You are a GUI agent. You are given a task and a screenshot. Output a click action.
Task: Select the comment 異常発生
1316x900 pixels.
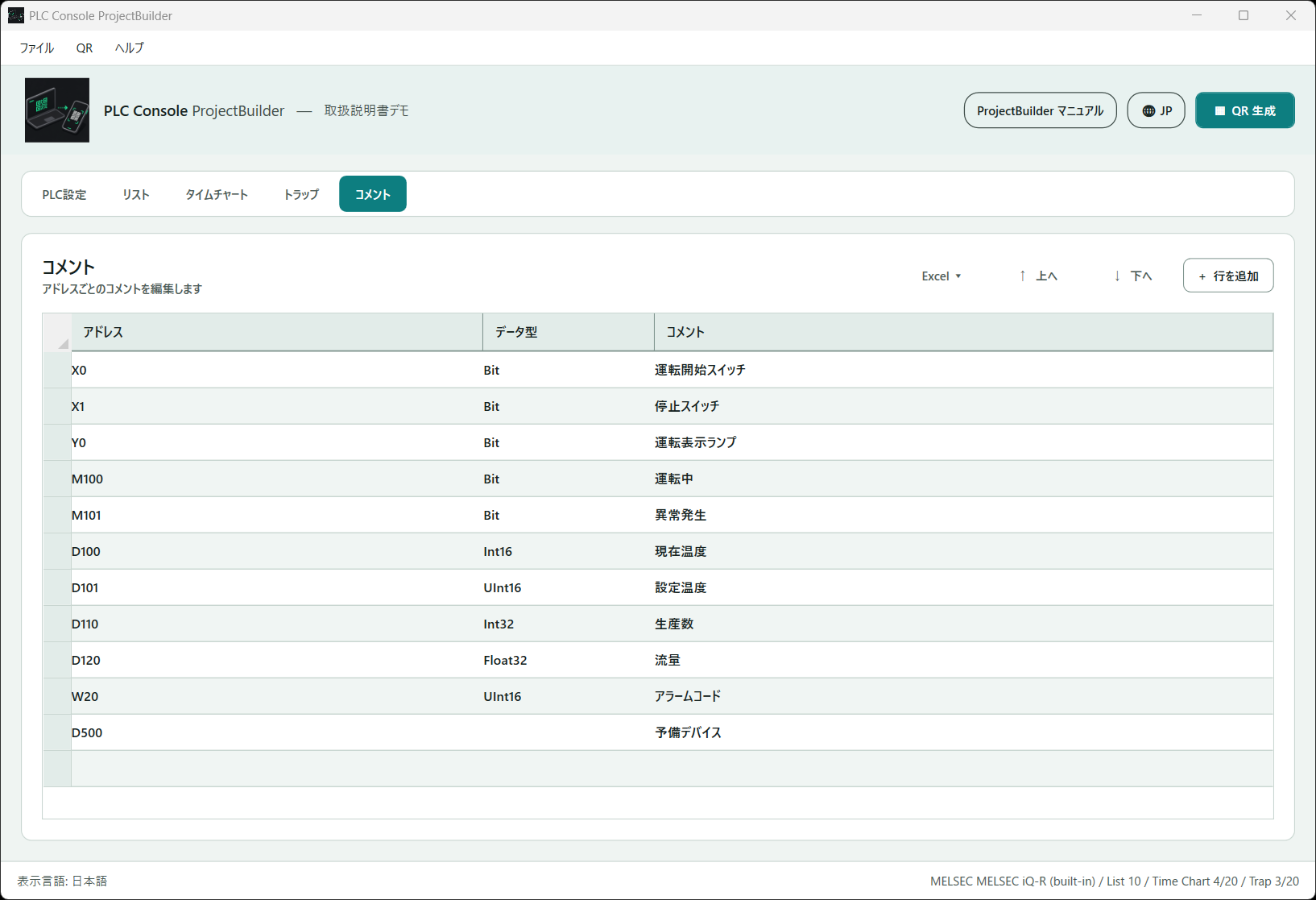[x=964, y=515]
